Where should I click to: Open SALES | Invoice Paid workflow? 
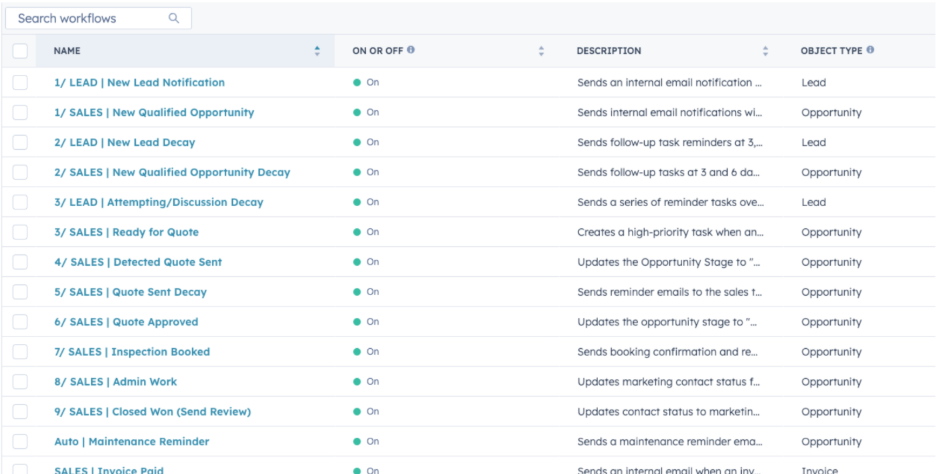pos(109,470)
